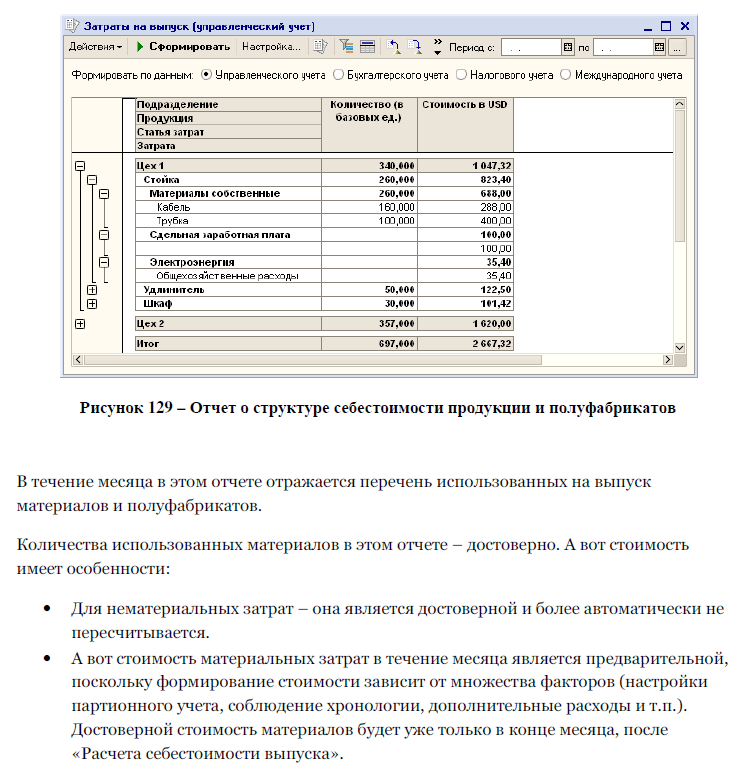The image size is (730, 772).
Task: Select Управленческого учета radio button
Action: point(207,75)
